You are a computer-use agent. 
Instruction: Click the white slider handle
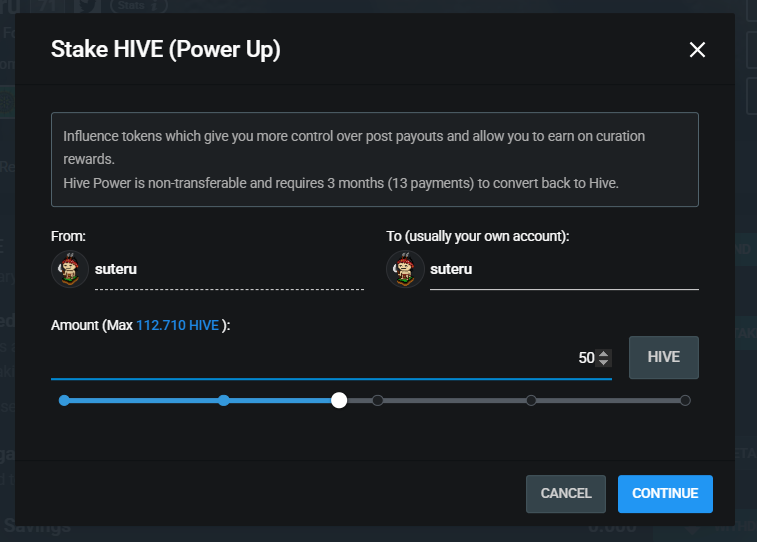[x=339, y=400]
